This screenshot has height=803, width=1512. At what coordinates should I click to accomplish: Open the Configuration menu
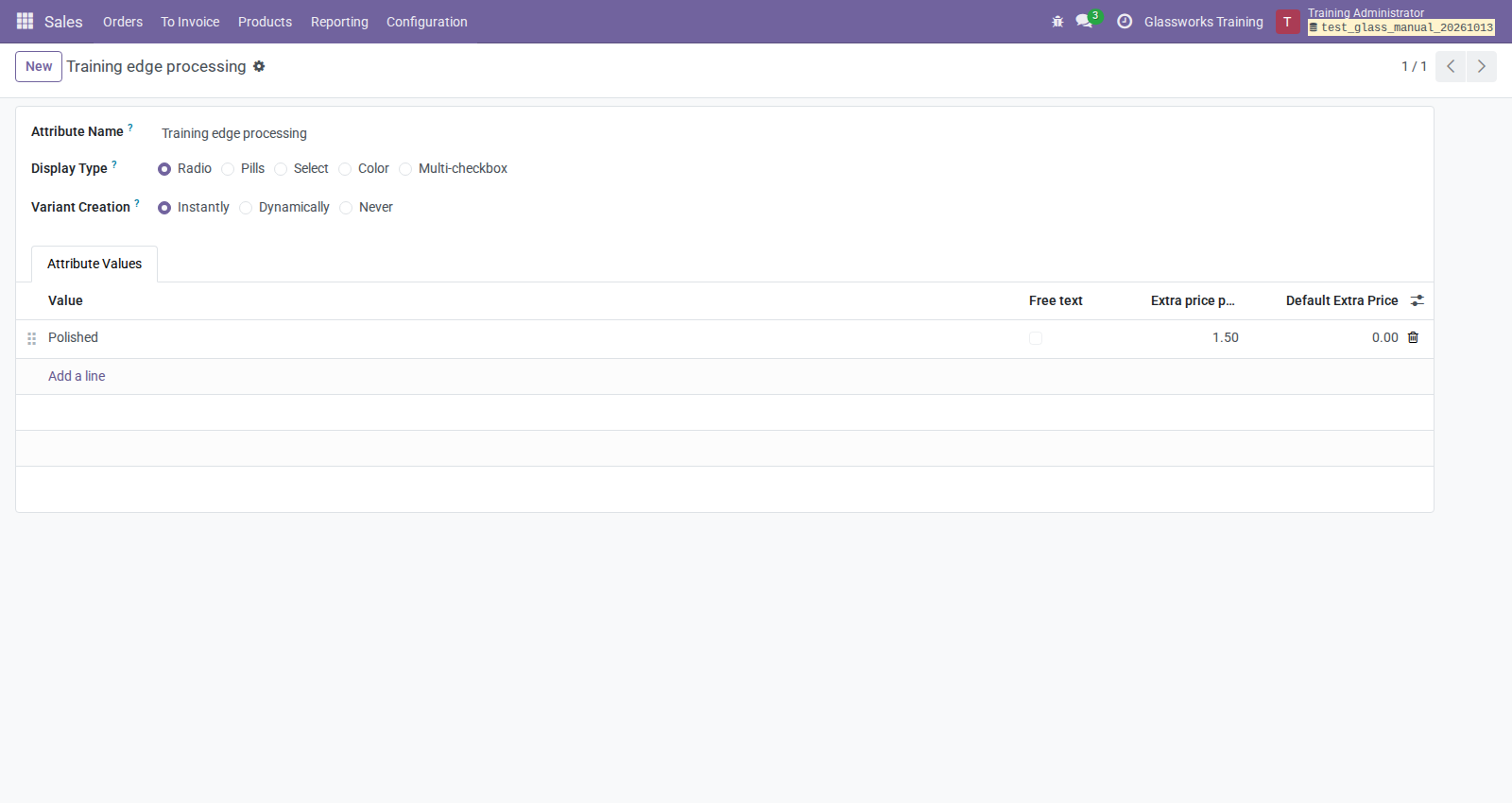426,22
